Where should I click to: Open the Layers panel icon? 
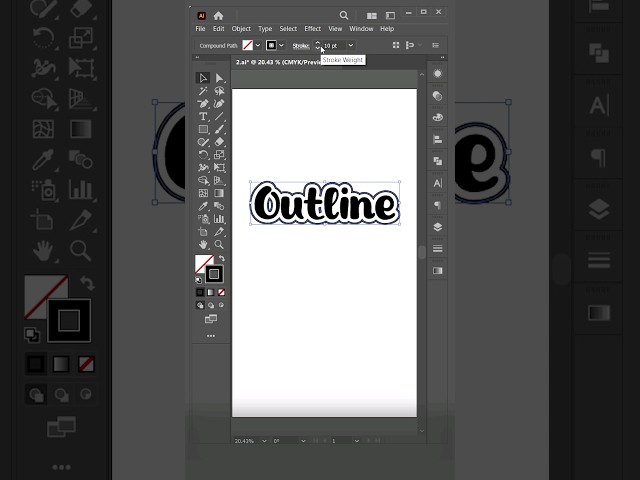click(x=438, y=227)
